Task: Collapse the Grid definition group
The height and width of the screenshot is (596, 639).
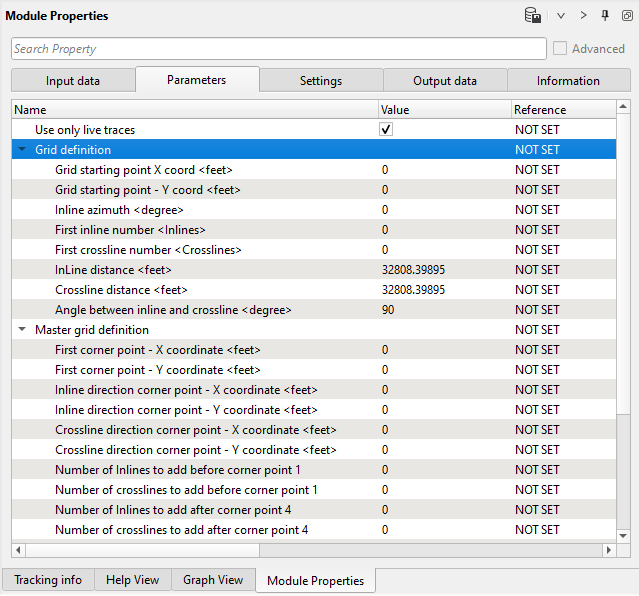Action: pos(22,150)
